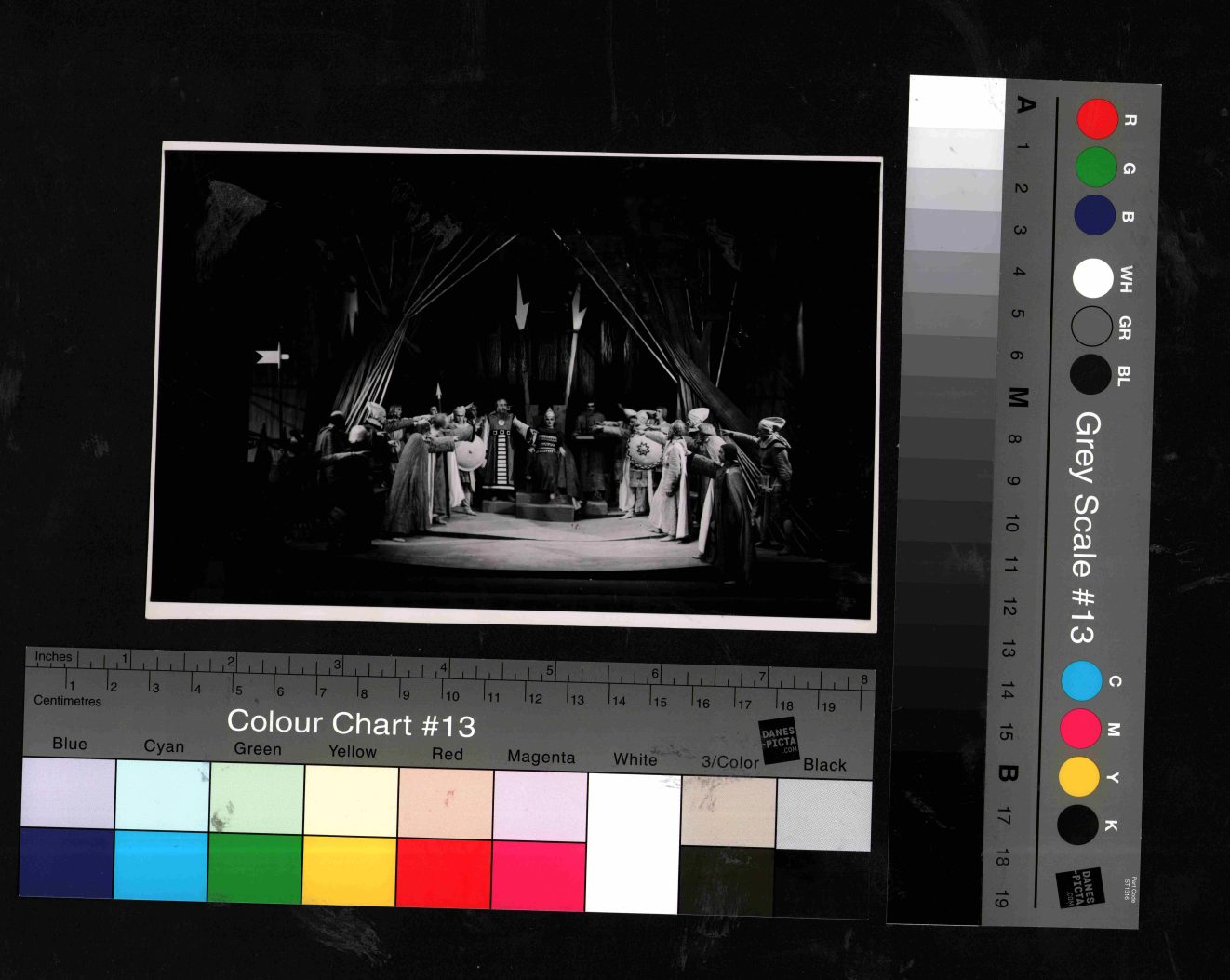This screenshot has width=1230, height=980.
Task: Choose the yellow circle labeled Y
Action: pyautogui.click(x=1079, y=777)
